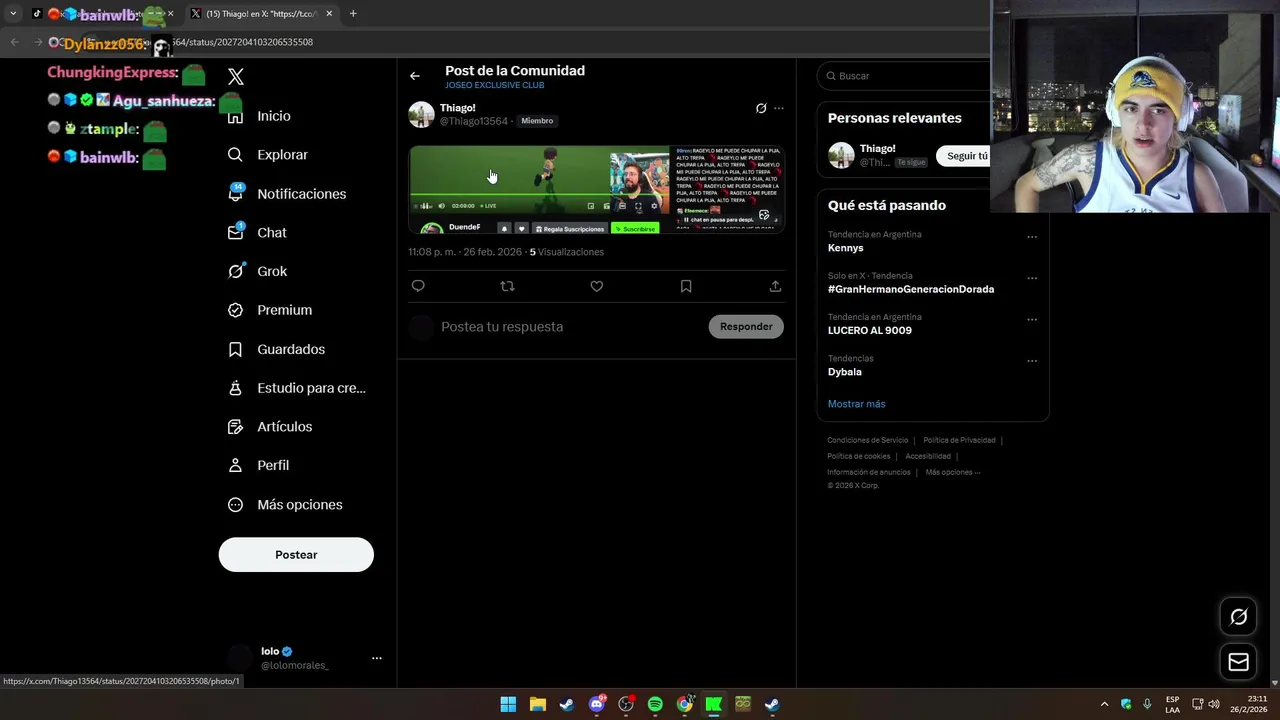Open Discord from the taskbar
This screenshot has width=1280, height=720.
tap(597, 704)
